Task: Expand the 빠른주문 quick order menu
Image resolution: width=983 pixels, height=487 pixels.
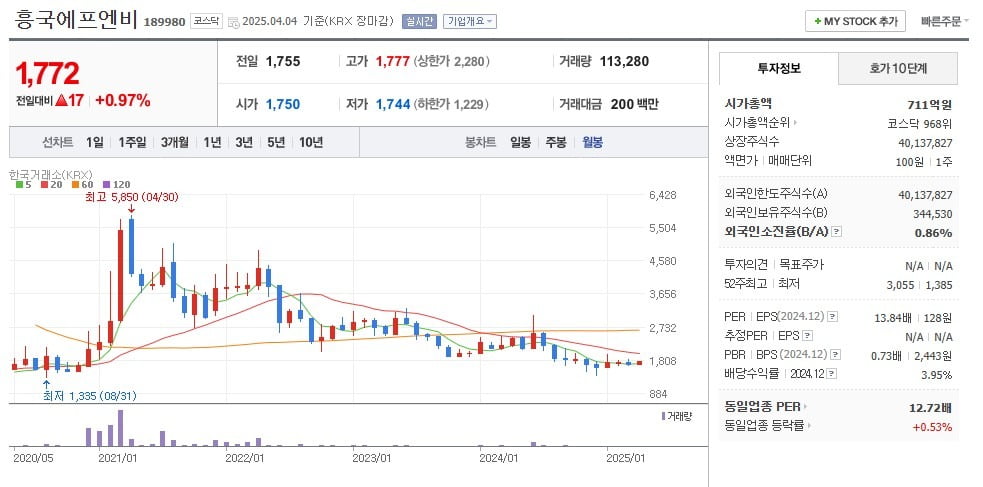Action: [944, 21]
